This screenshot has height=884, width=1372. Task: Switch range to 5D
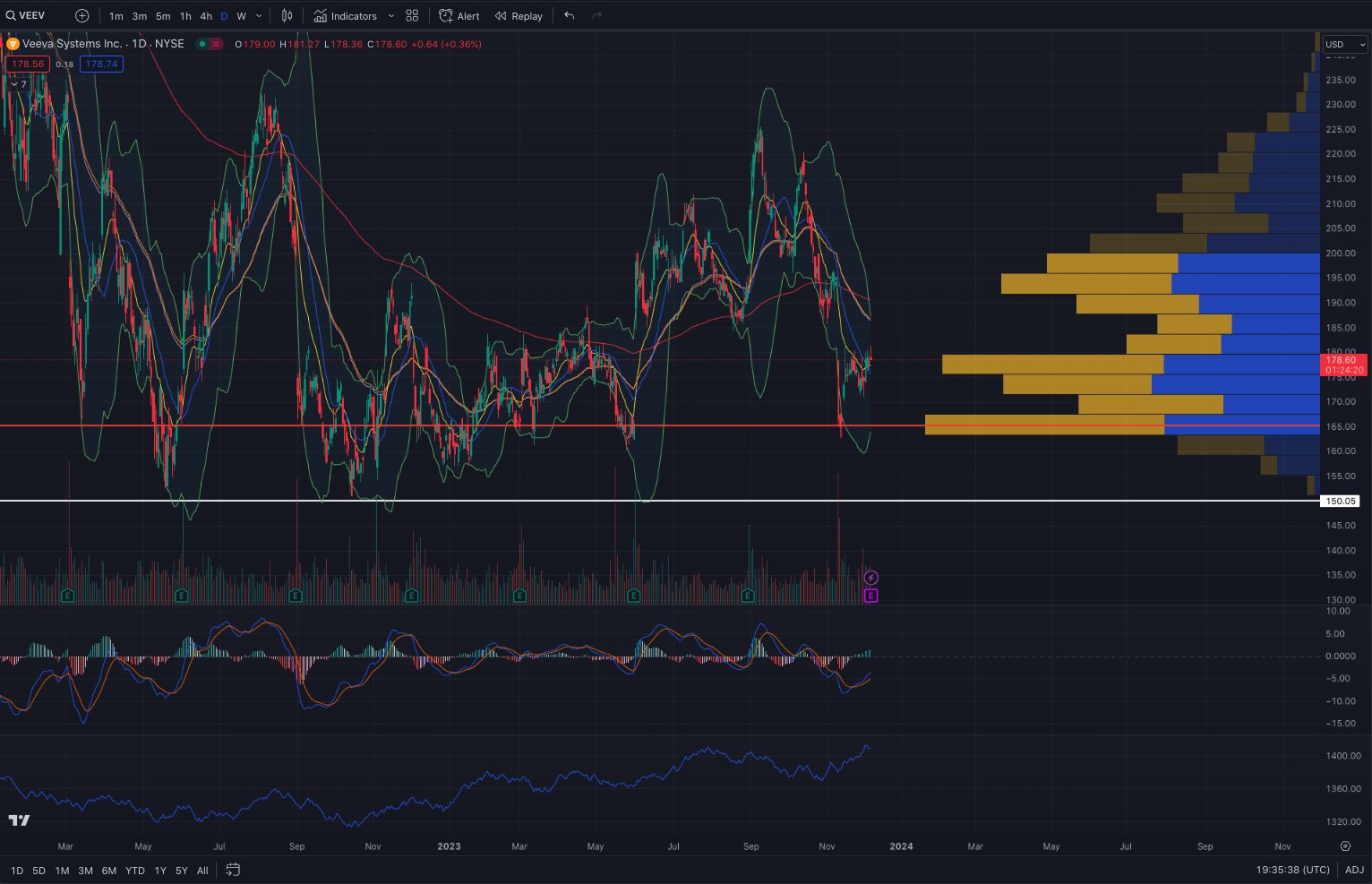pyautogui.click(x=39, y=871)
